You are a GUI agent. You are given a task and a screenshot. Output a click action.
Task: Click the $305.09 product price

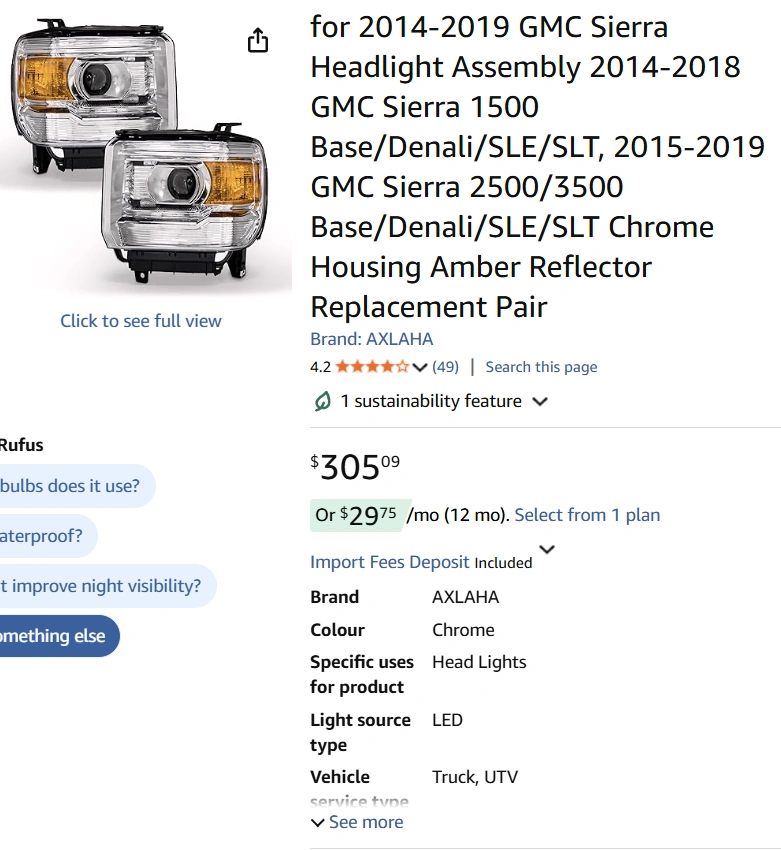(355, 467)
